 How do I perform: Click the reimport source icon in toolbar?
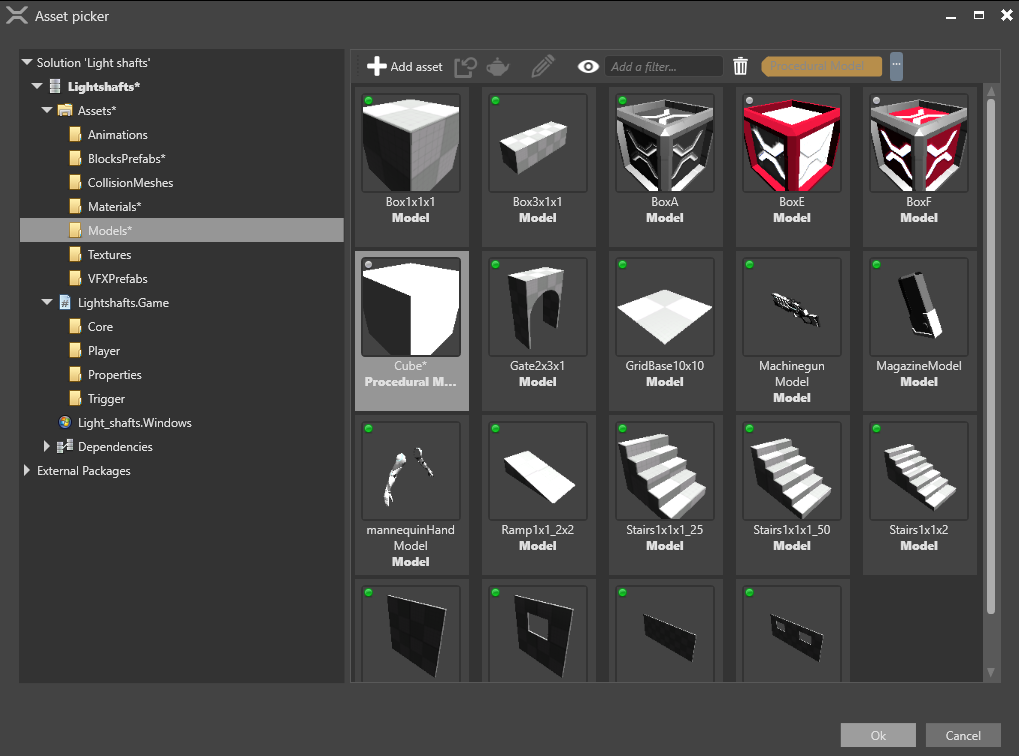point(465,67)
